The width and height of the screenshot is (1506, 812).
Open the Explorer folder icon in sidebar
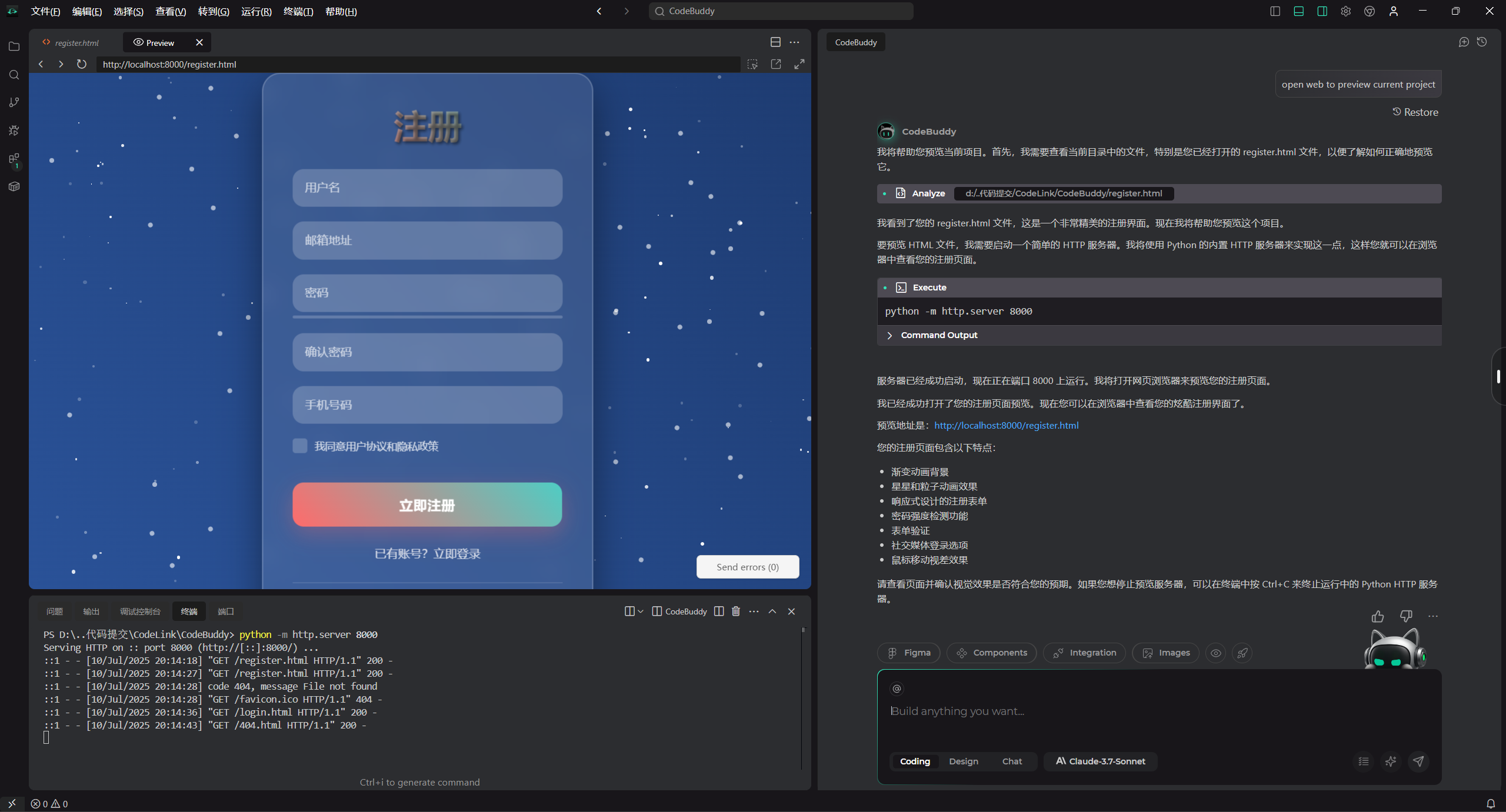click(x=14, y=46)
